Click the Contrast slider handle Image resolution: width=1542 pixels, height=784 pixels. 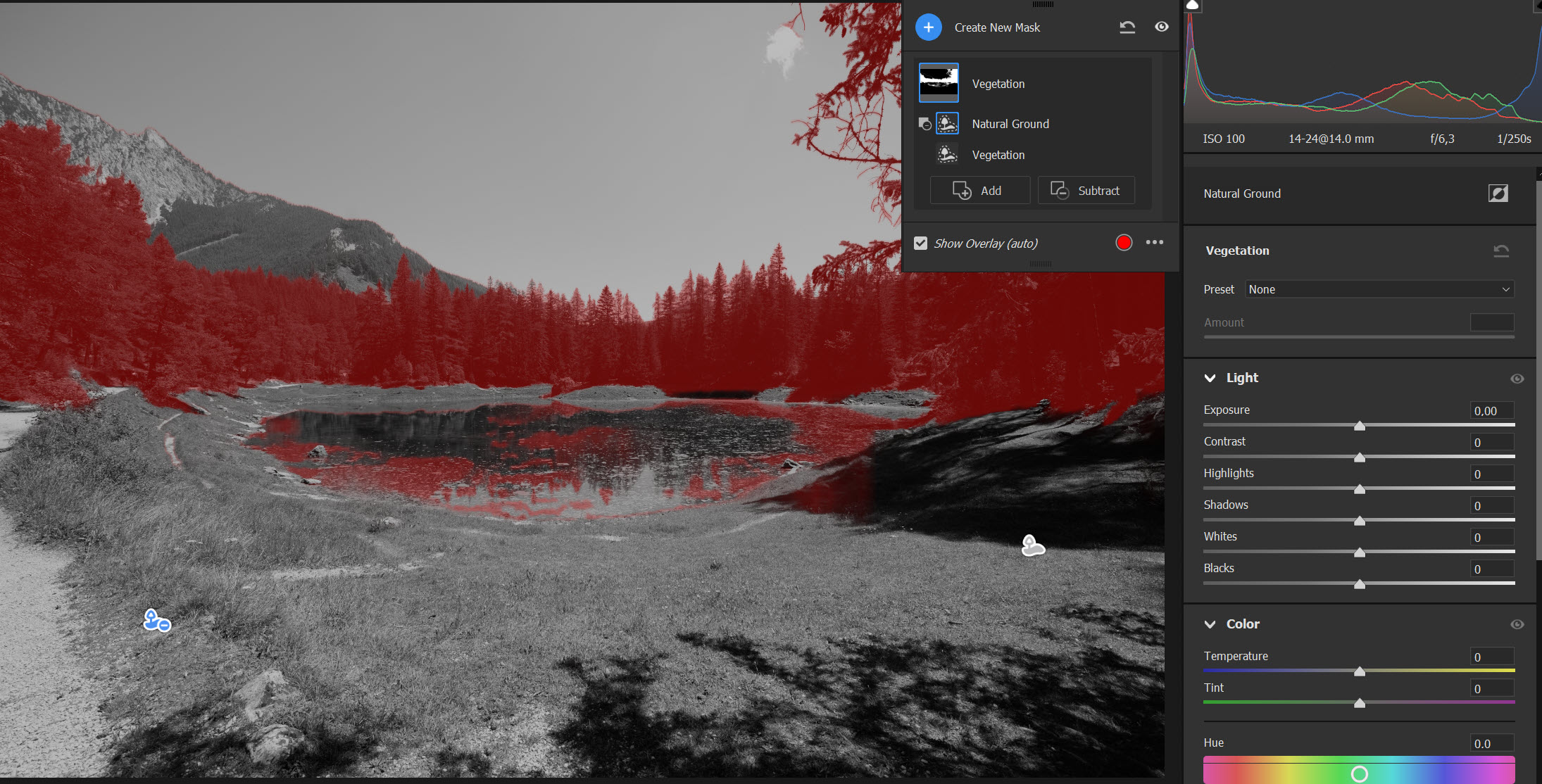click(x=1359, y=457)
